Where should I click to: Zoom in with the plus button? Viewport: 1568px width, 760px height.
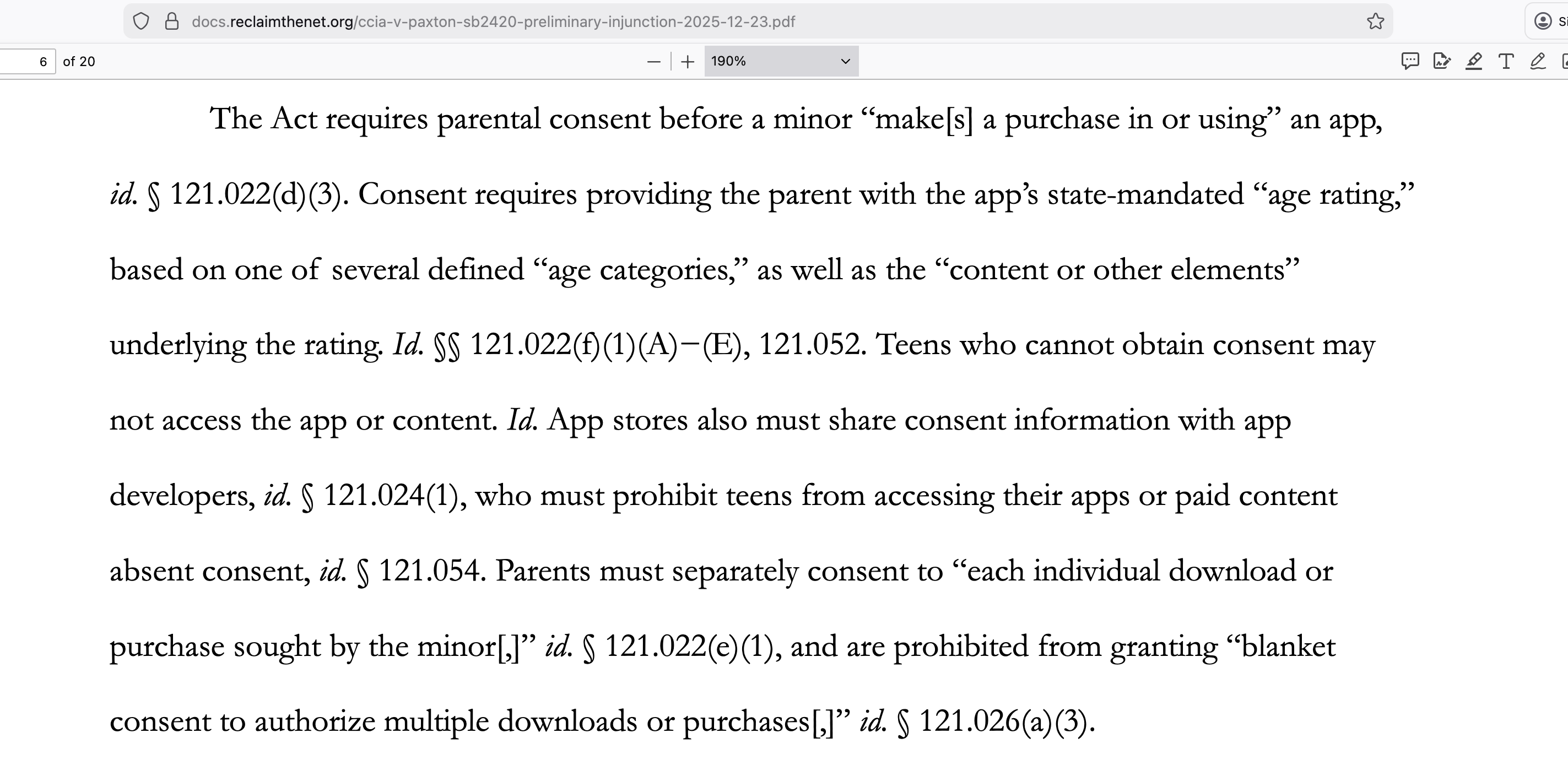point(687,62)
